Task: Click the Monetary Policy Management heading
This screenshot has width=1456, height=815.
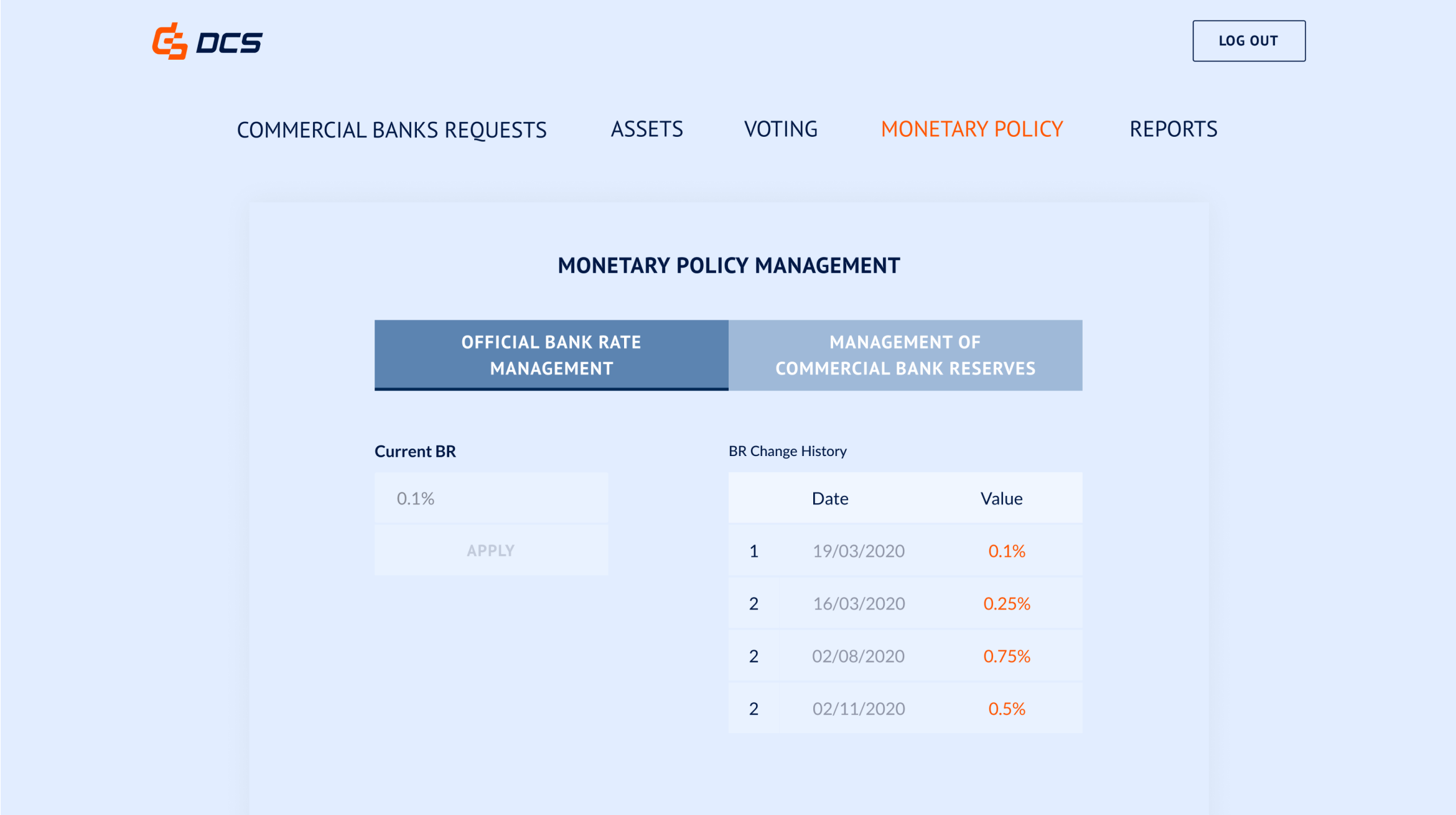Action: click(728, 266)
